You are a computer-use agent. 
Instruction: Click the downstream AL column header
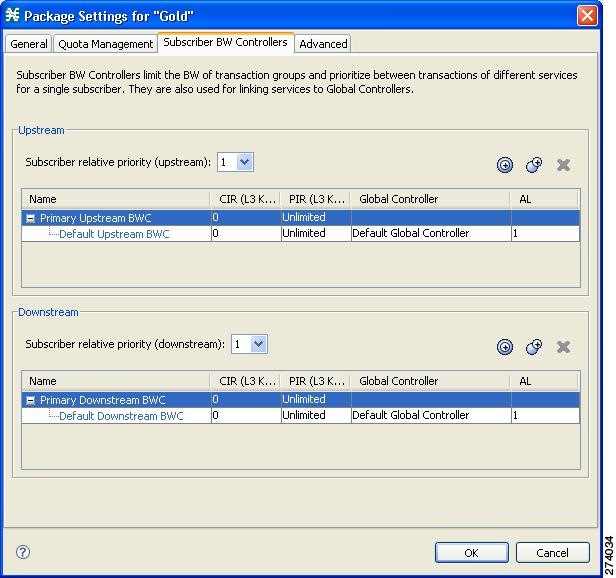[x=544, y=381]
